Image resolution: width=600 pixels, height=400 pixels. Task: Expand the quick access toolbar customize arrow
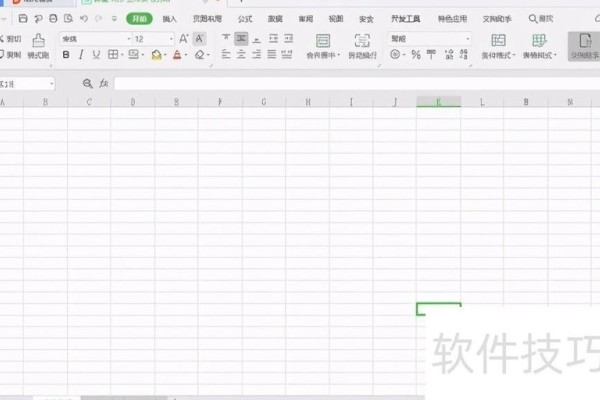(114, 18)
